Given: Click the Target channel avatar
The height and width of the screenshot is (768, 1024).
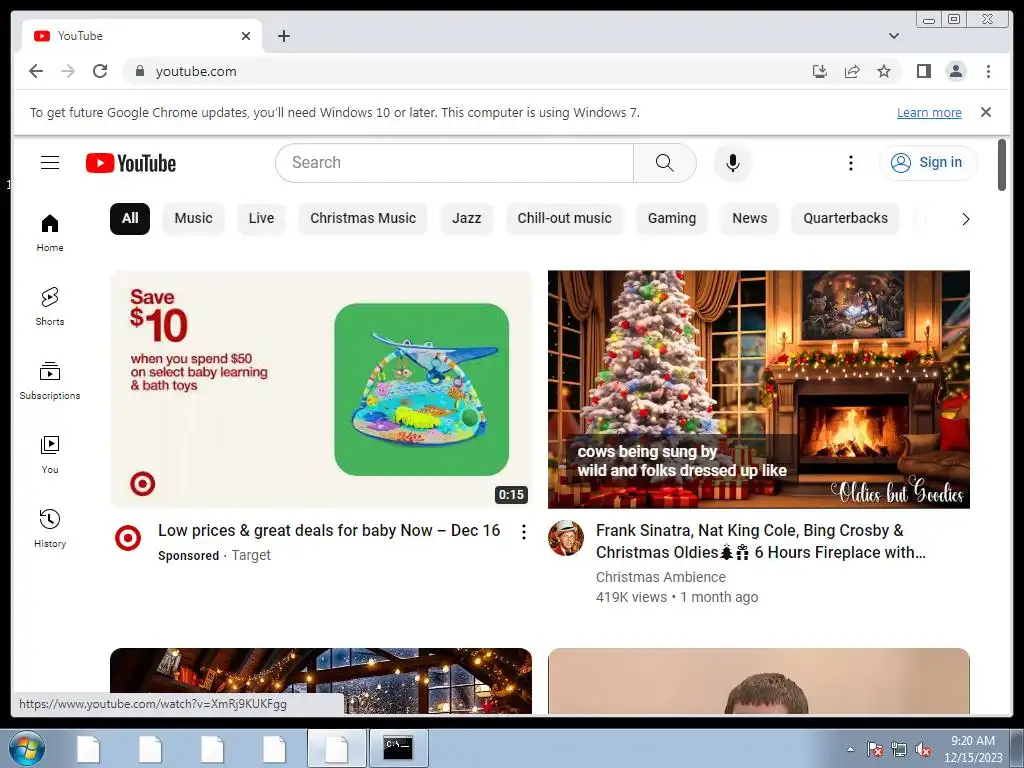Looking at the screenshot, I should tap(128, 538).
